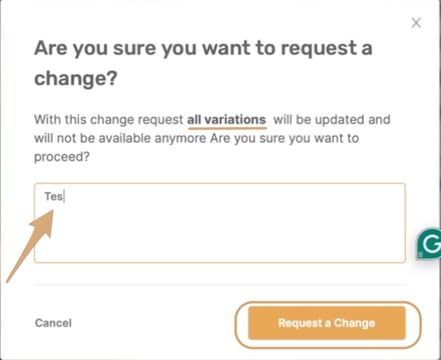Screen dimensions: 441x360
Task: Open the Grammarly widget icon
Action: click(430, 244)
